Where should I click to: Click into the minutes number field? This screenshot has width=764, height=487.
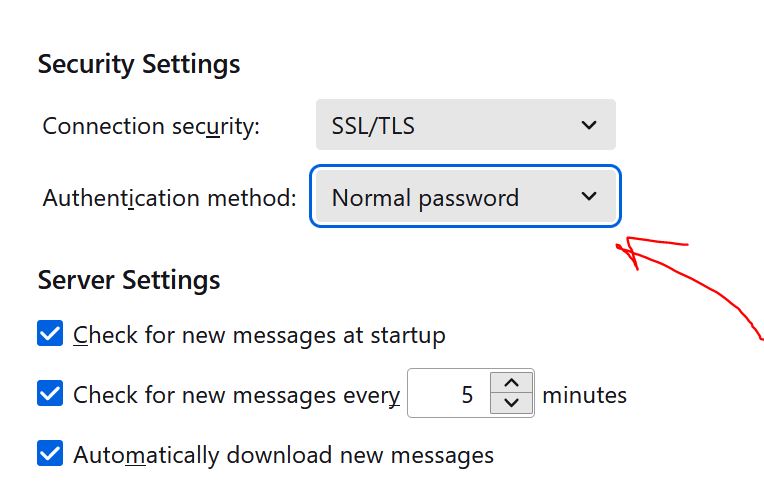point(450,394)
